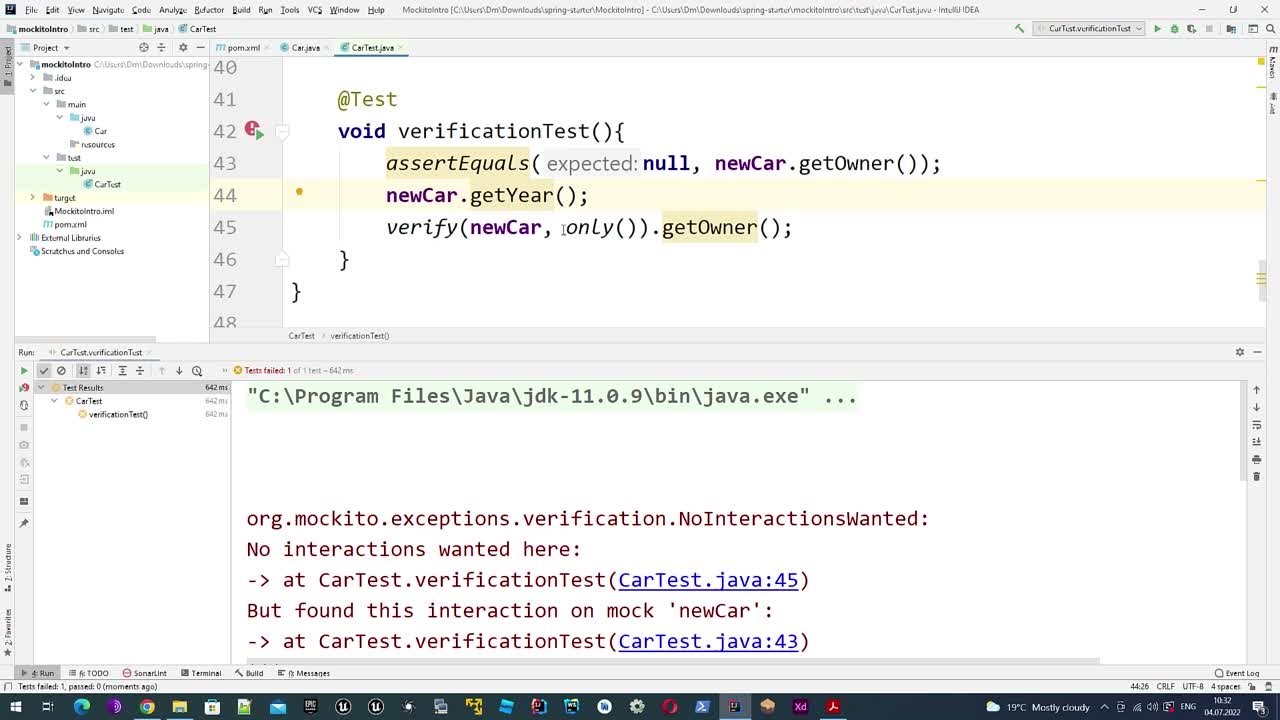The width and height of the screenshot is (1280, 720).
Task: Switch to the pom.xml editor tab
Action: click(x=243, y=47)
